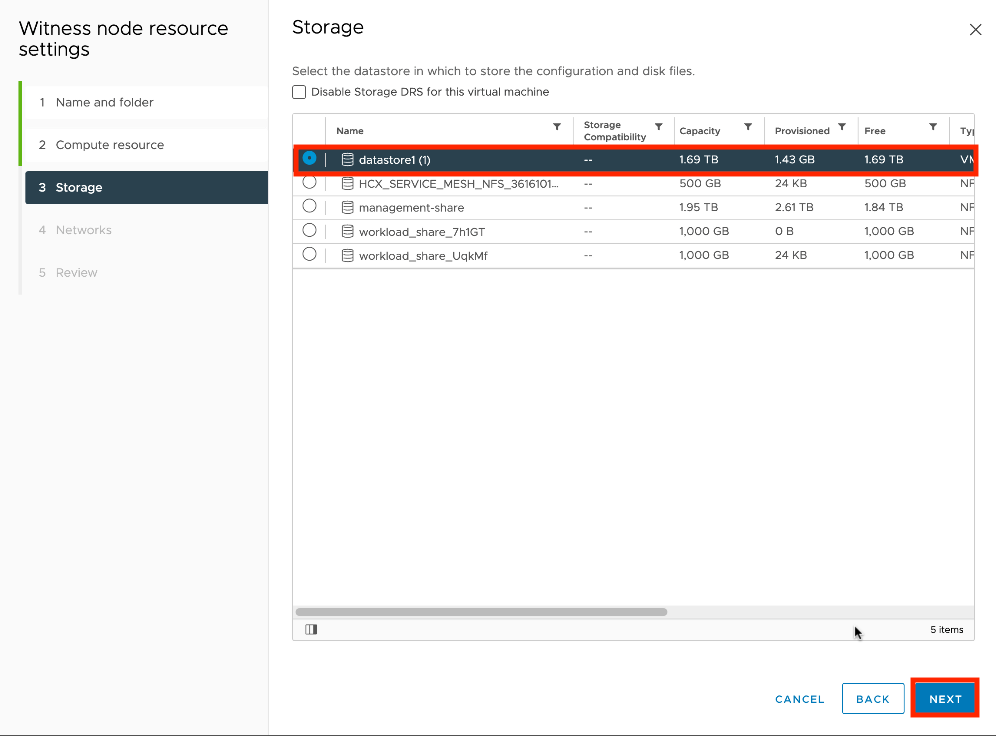
Task: Close the dialog with the X button
Action: [976, 30]
